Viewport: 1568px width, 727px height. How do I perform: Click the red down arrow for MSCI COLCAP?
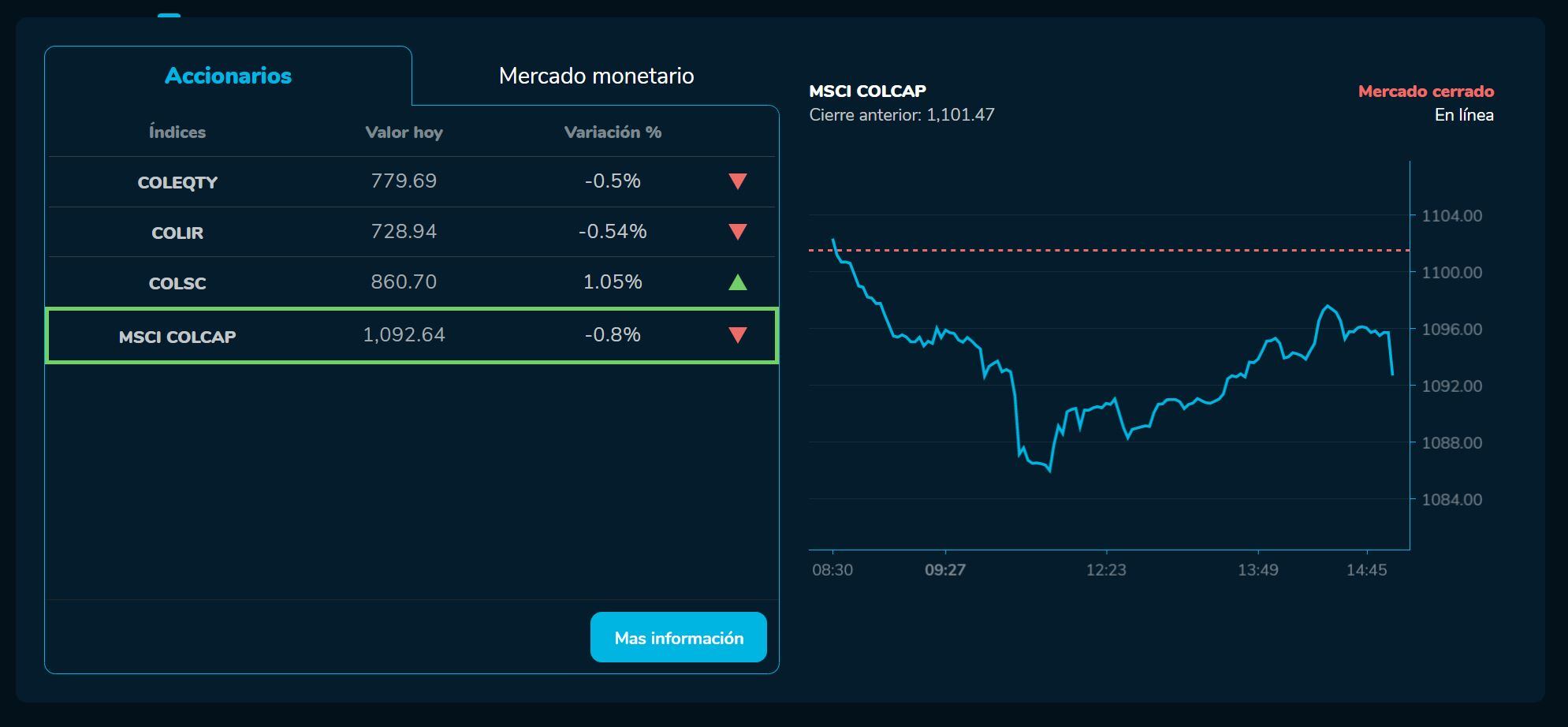(x=737, y=335)
